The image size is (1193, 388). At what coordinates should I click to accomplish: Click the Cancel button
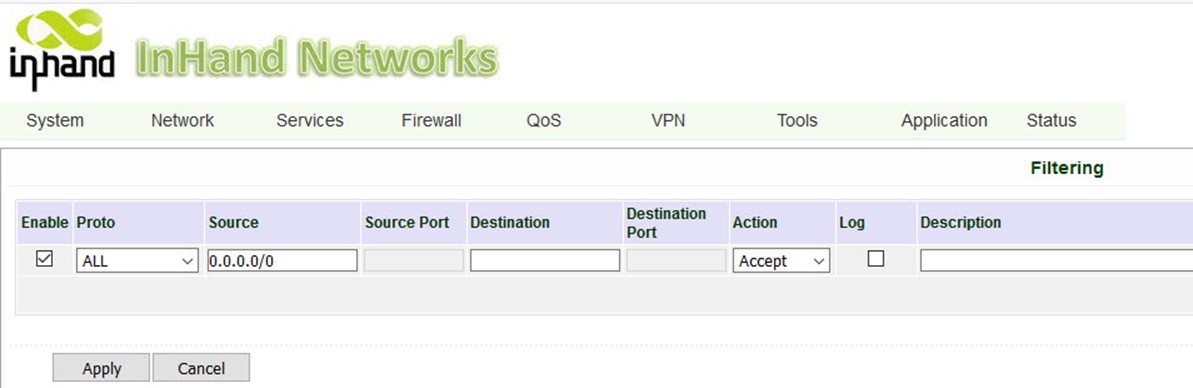pyautogui.click(x=201, y=368)
